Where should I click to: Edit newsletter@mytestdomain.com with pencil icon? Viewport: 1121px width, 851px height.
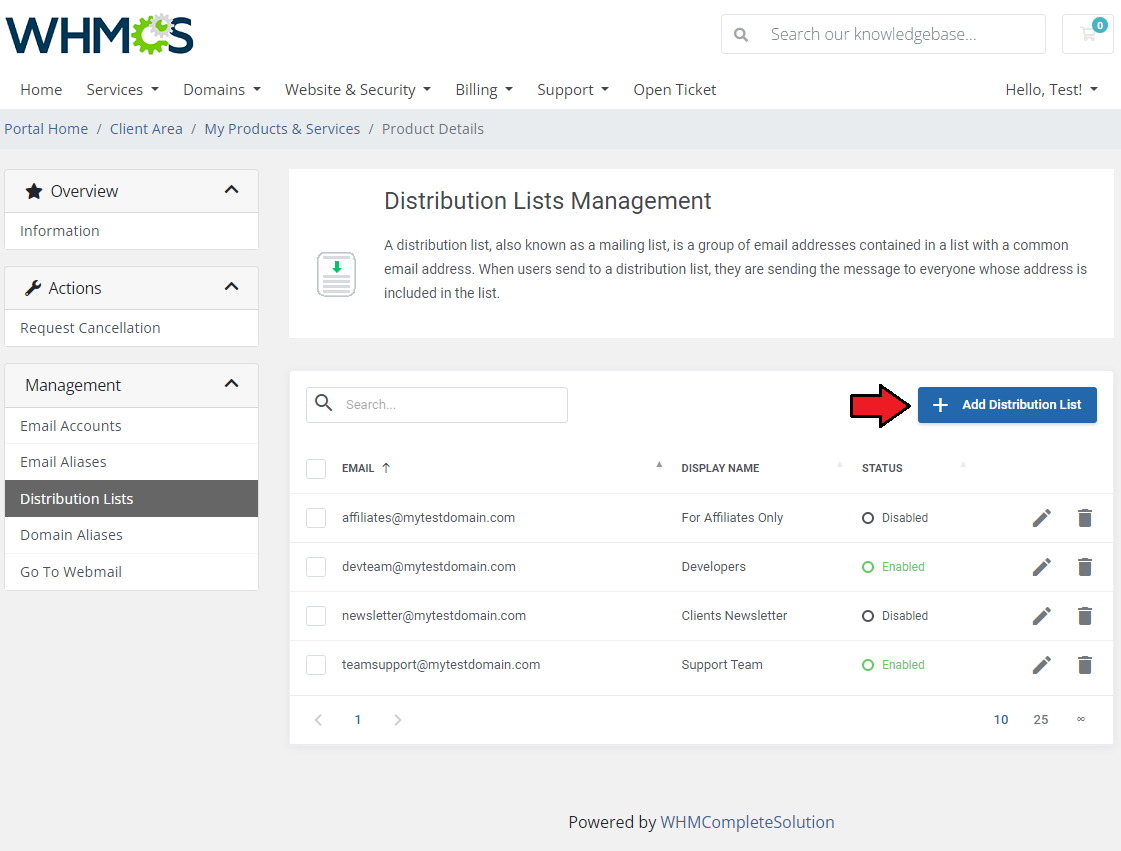(1042, 616)
